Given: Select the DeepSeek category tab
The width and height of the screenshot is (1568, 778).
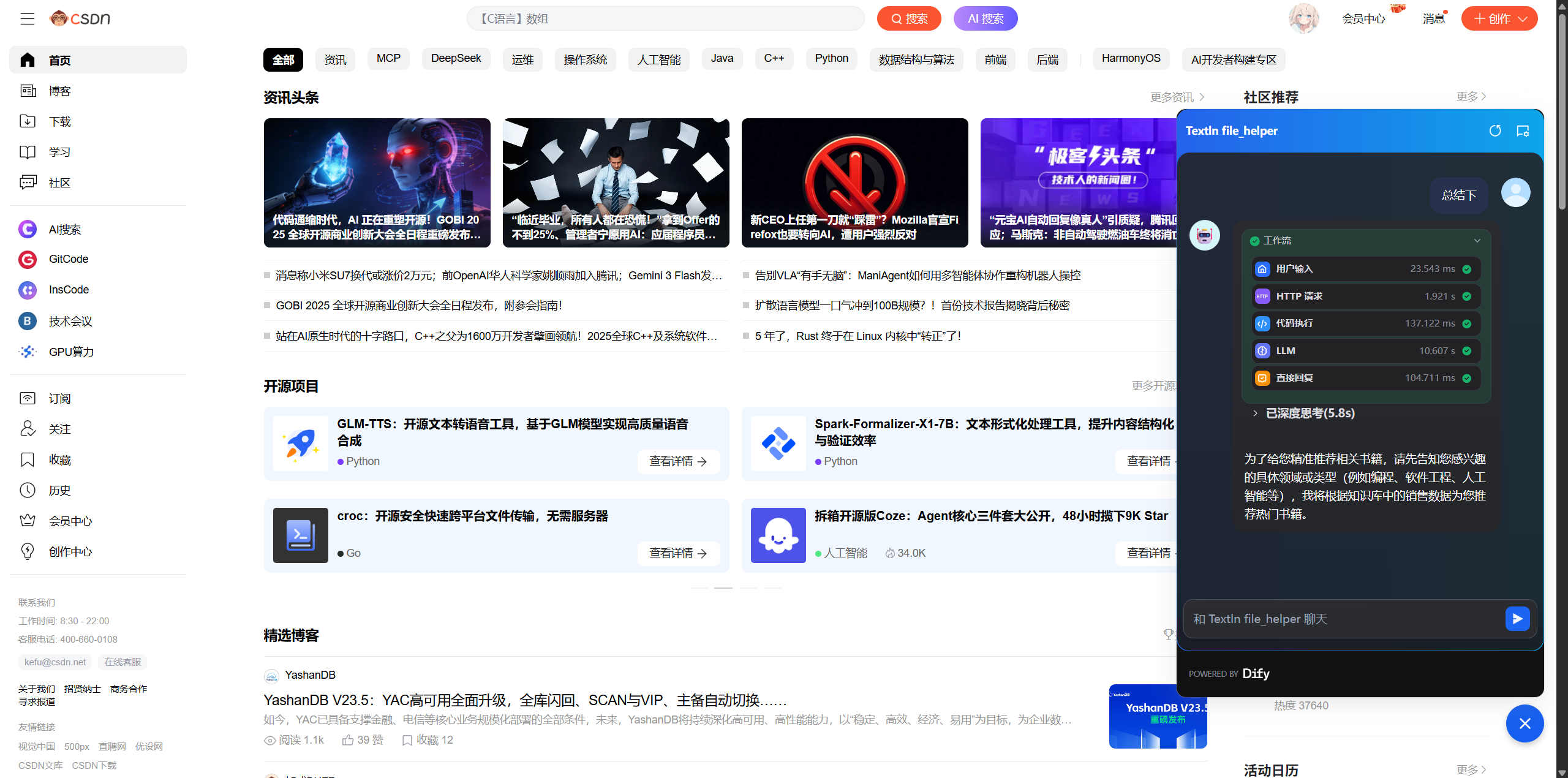Looking at the screenshot, I should (x=456, y=59).
